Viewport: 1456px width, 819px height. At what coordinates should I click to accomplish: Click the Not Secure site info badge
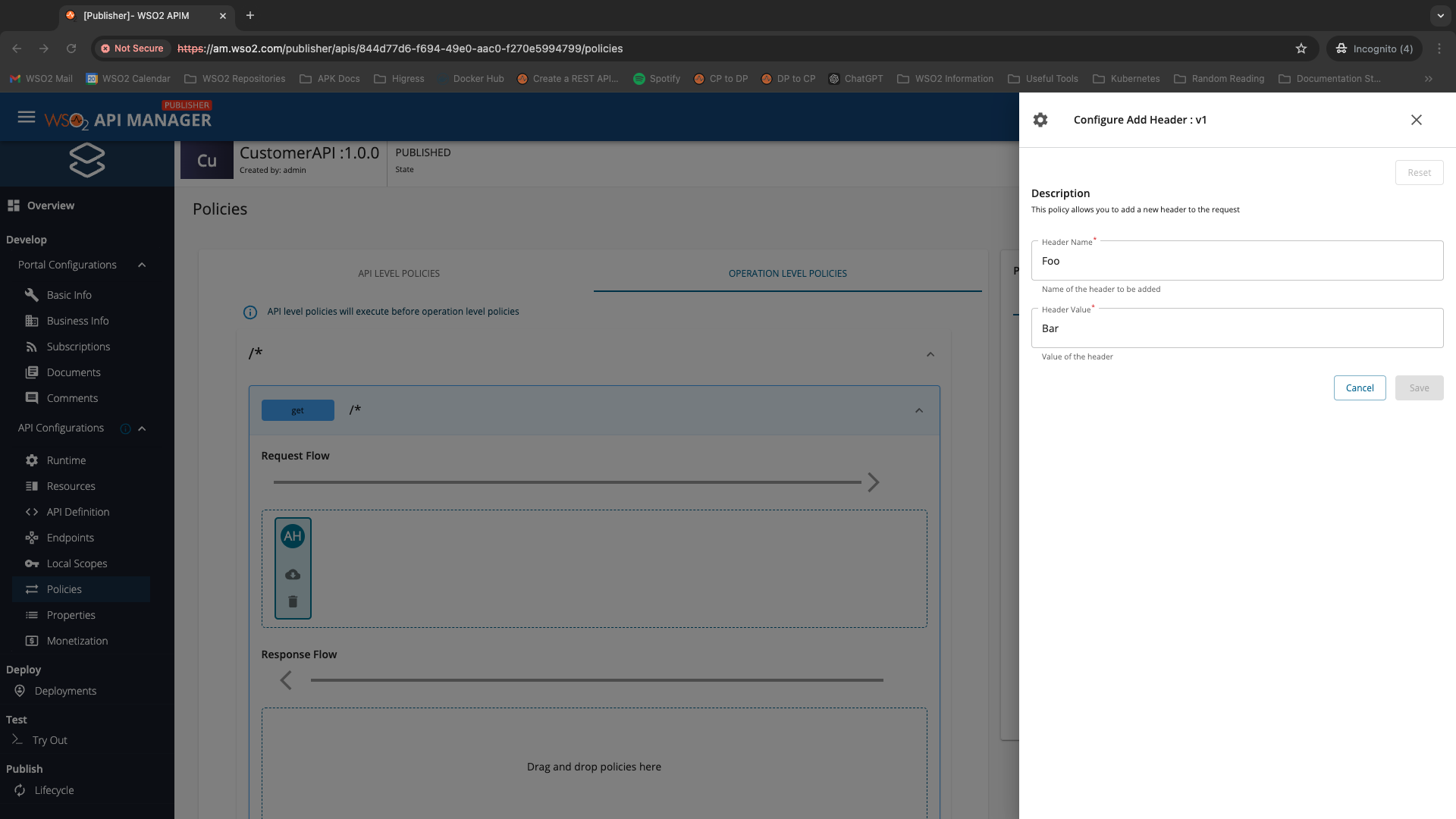133,49
